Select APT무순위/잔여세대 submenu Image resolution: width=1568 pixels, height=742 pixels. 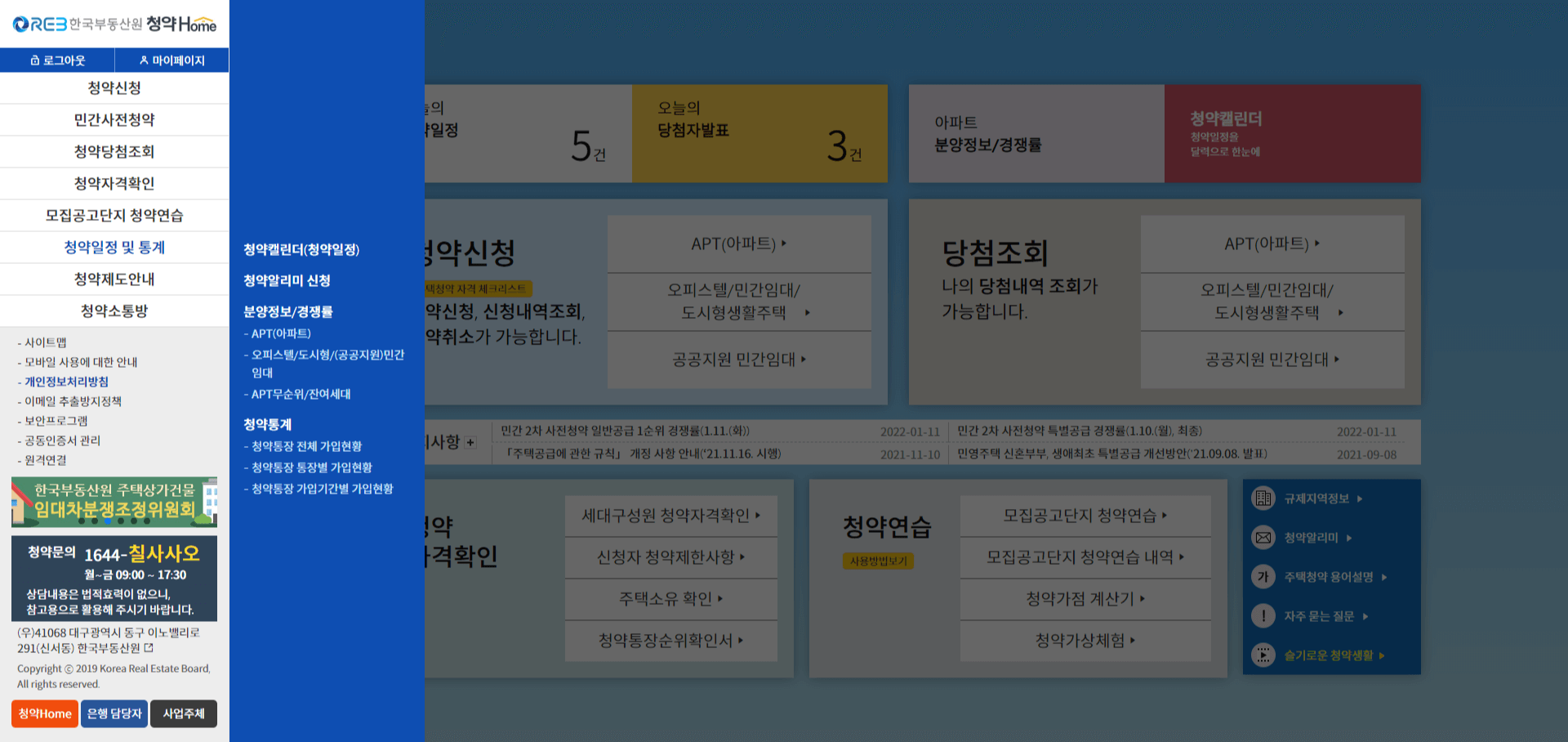tap(301, 394)
